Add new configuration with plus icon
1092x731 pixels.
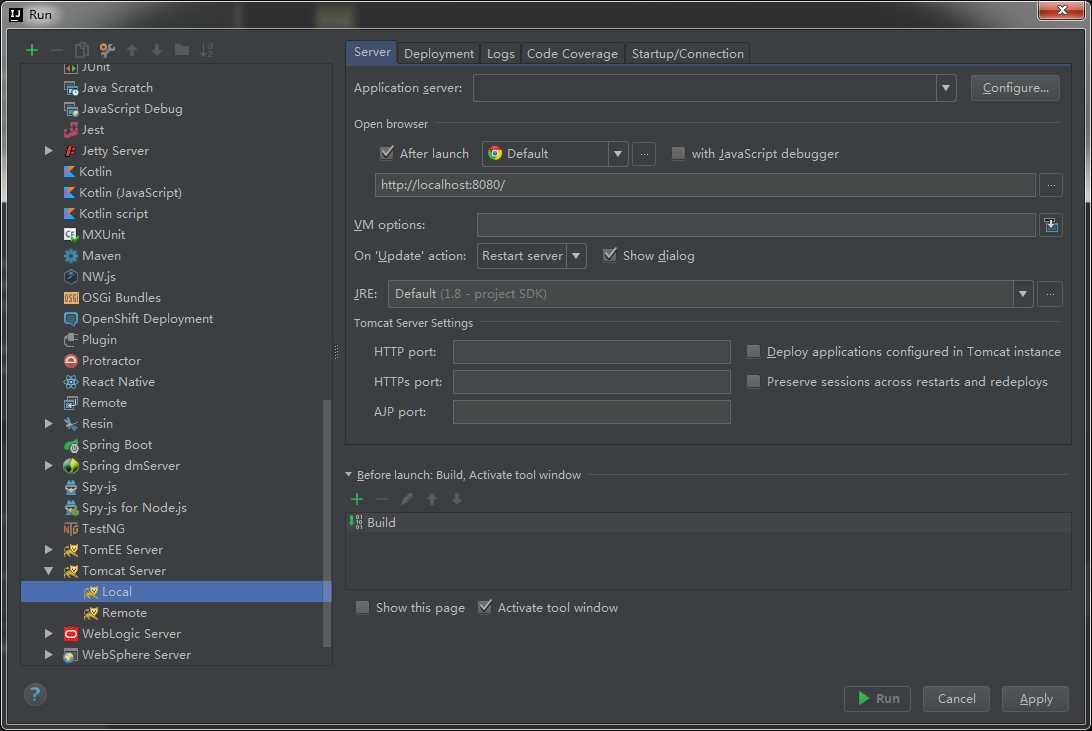(x=32, y=49)
